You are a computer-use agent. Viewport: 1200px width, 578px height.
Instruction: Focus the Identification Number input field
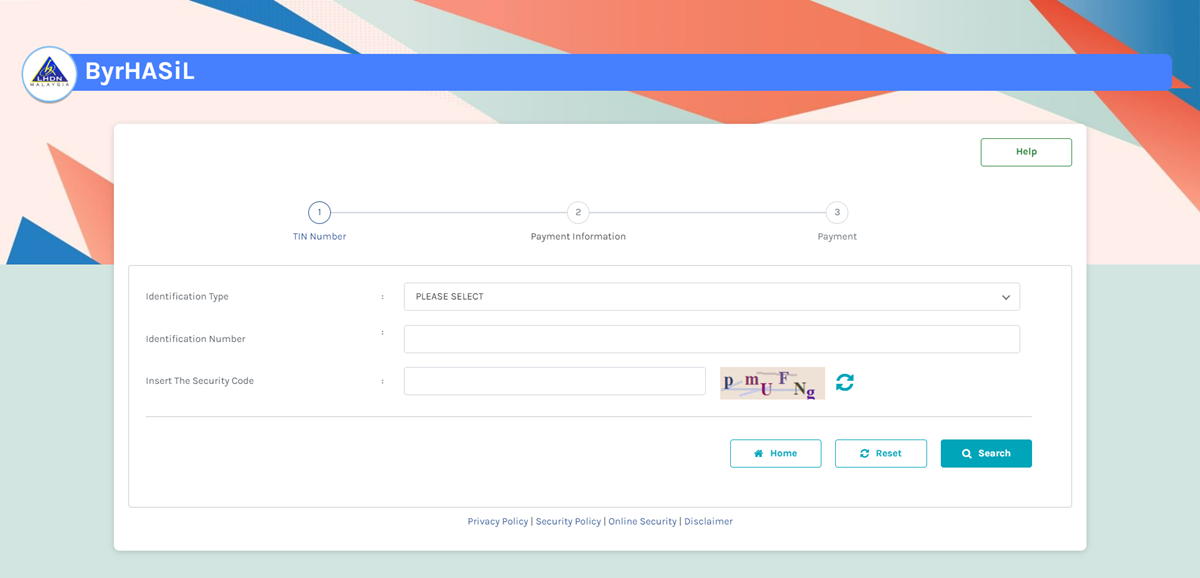711,339
